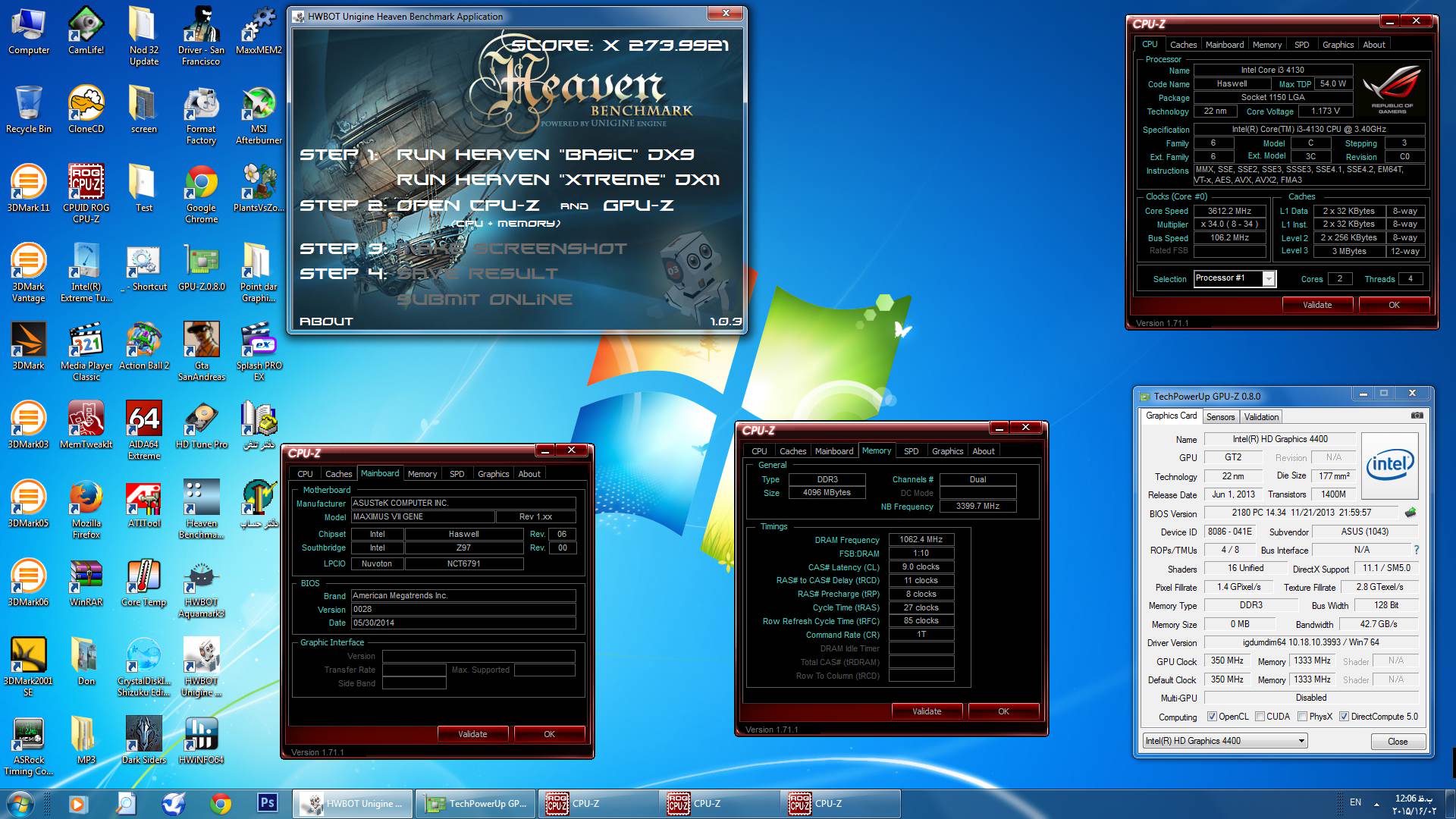Image resolution: width=1456 pixels, height=819 pixels.
Task: Toggle the DirectCompute 5.0 checkbox
Action: (x=1344, y=717)
